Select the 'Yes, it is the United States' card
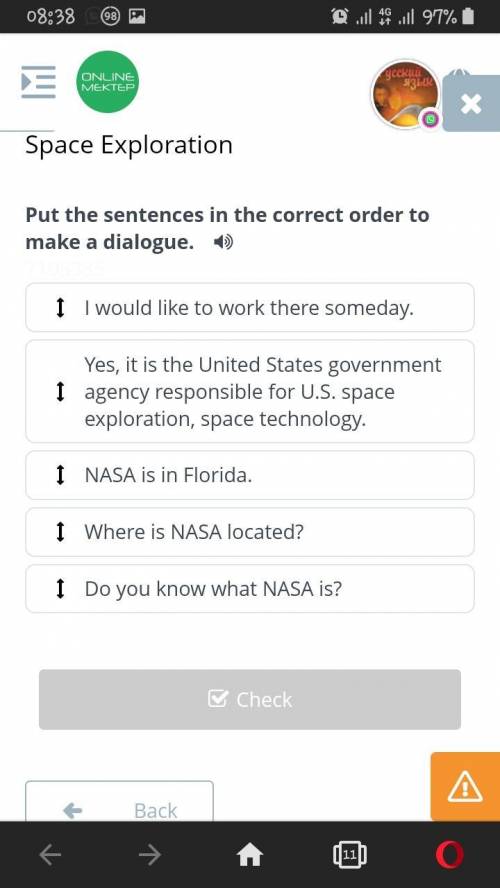Image resolution: width=500 pixels, height=888 pixels. coord(250,391)
